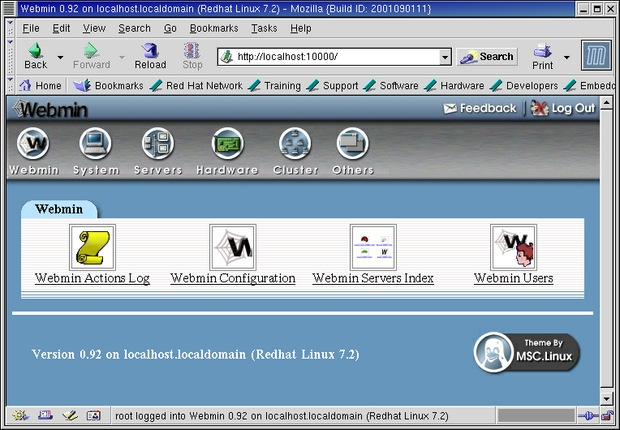Select the Hardware category icon
This screenshot has width=620, height=430.
click(x=227, y=146)
